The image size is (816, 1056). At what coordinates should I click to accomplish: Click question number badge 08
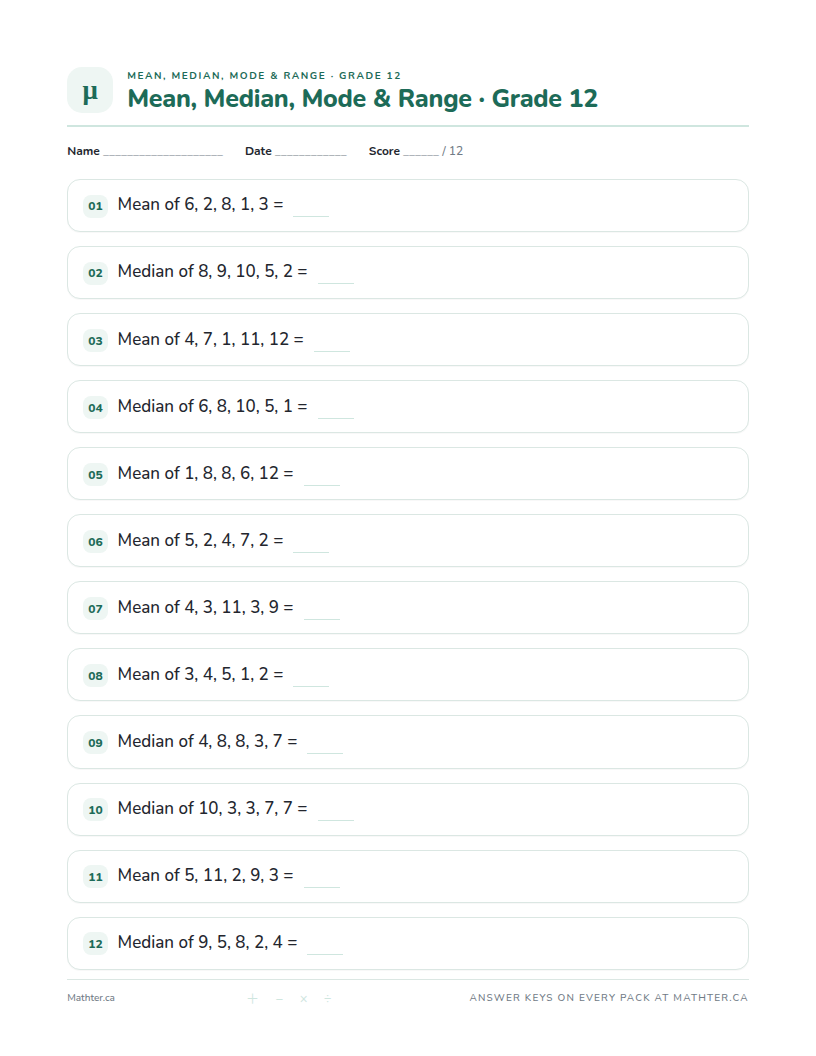tap(96, 675)
